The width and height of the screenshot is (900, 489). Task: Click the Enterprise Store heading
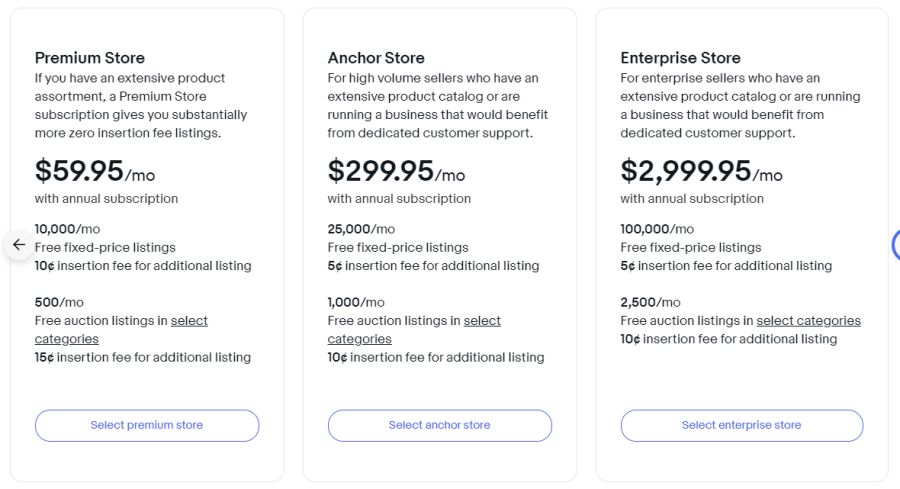coord(680,58)
